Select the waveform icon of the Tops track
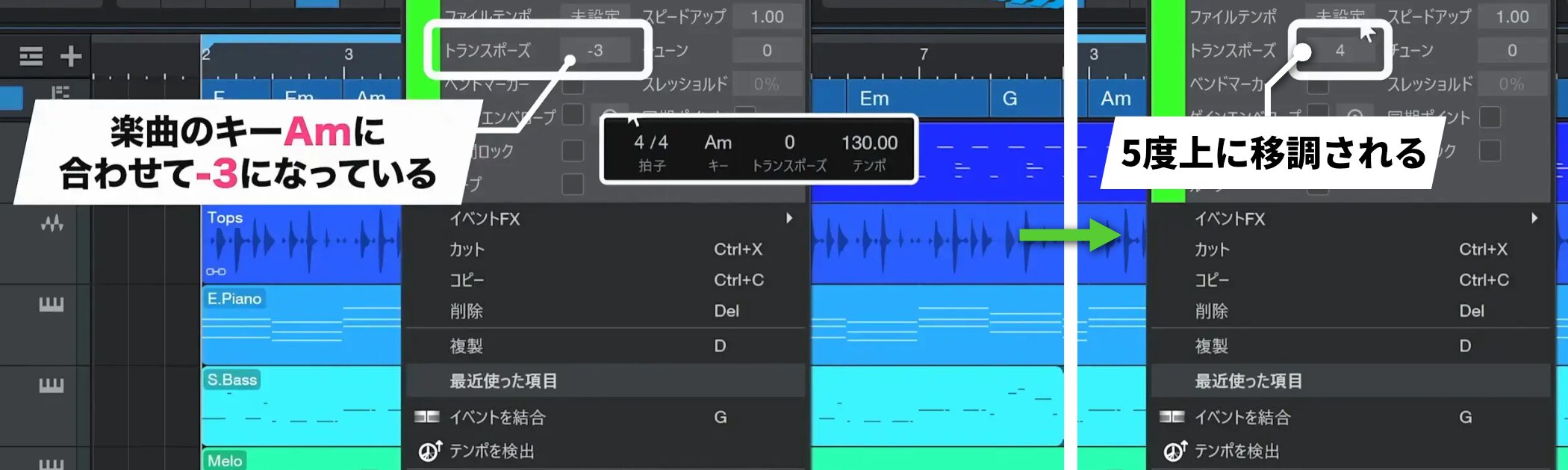This screenshot has height=470, width=1568. [x=52, y=223]
